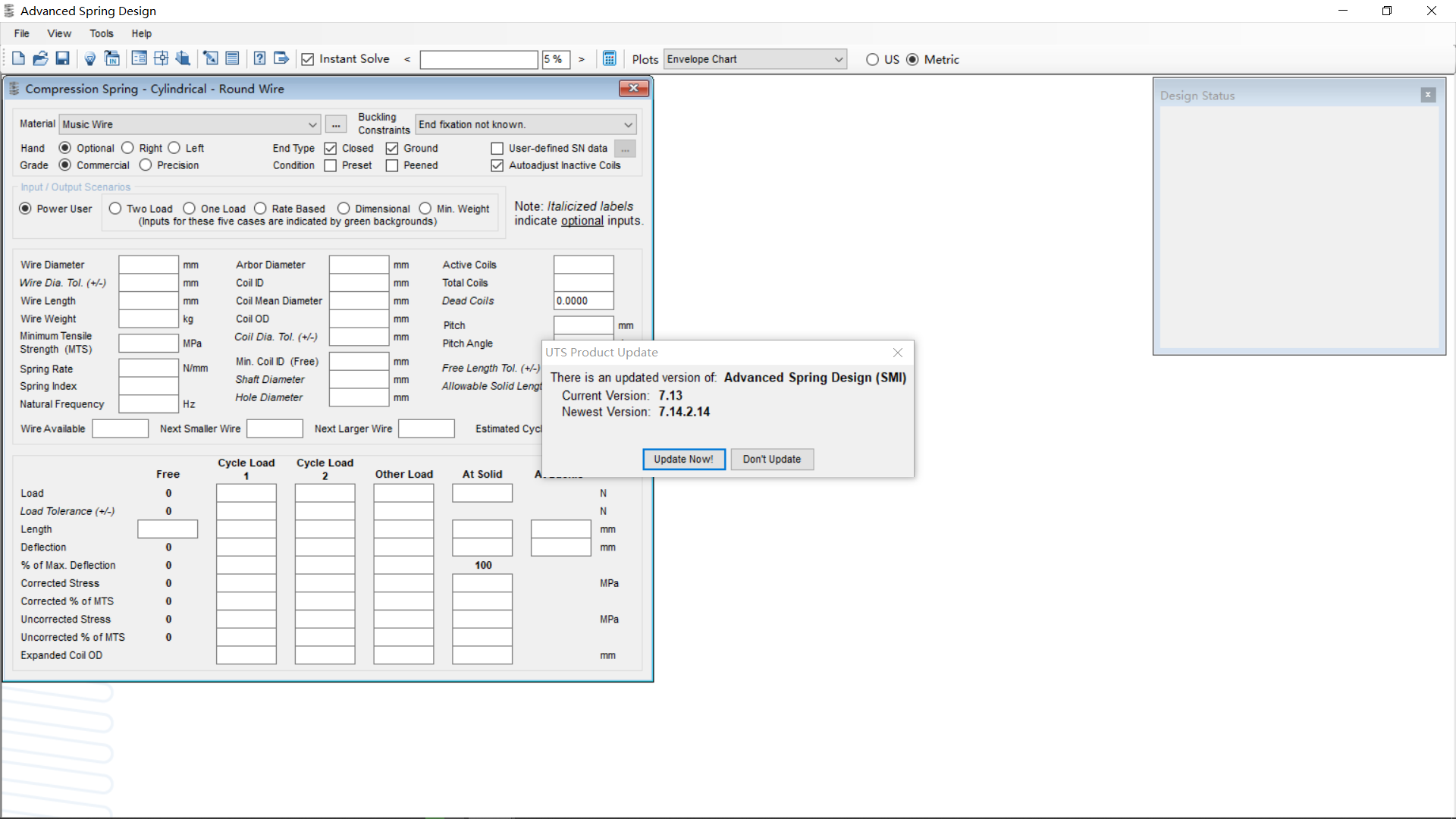Select the US units radio button
The height and width of the screenshot is (819, 1456).
[873, 59]
